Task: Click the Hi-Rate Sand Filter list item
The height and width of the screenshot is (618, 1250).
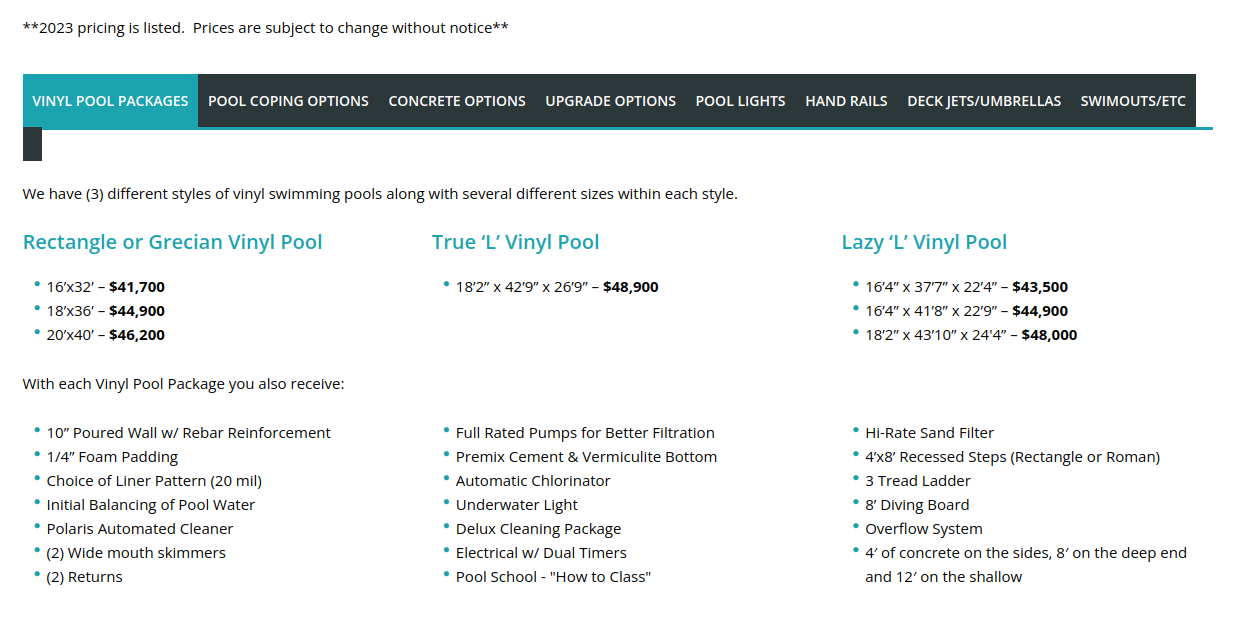Action: tap(930, 433)
